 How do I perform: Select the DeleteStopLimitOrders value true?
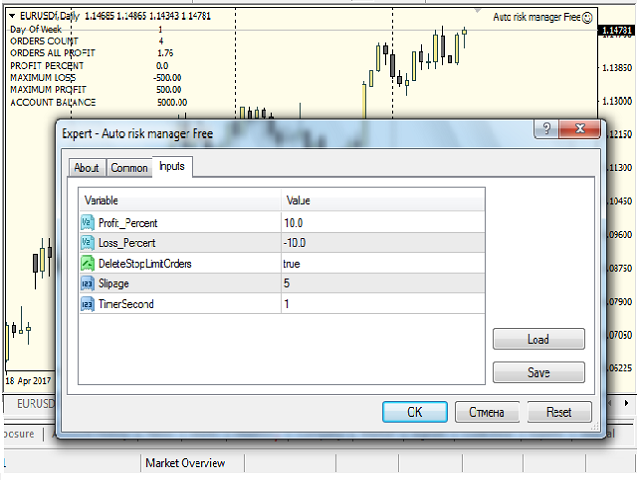pyautogui.click(x=380, y=263)
